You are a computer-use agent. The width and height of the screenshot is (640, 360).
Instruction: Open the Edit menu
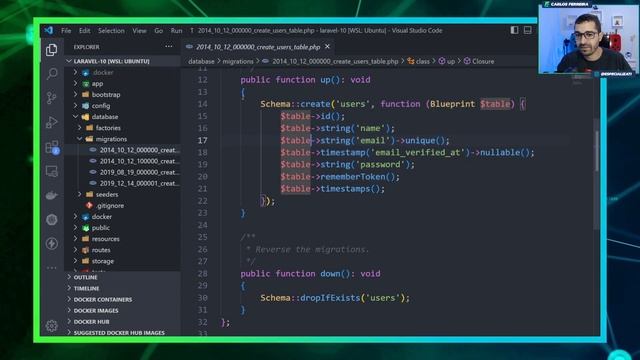coord(84,31)
